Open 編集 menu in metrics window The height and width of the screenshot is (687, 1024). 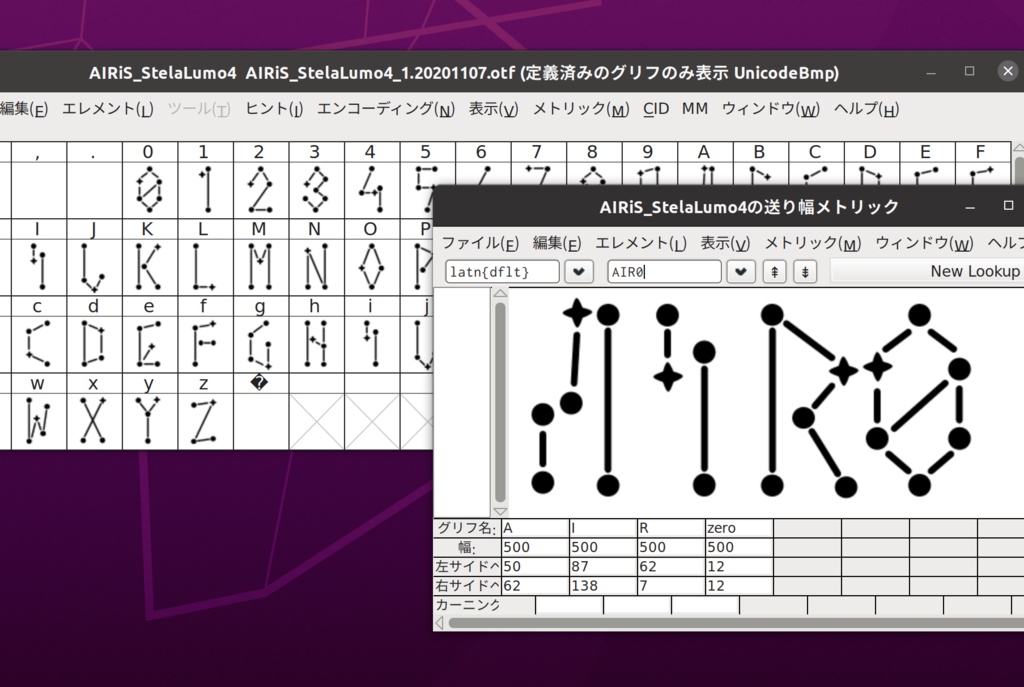[x=556, y=244]
